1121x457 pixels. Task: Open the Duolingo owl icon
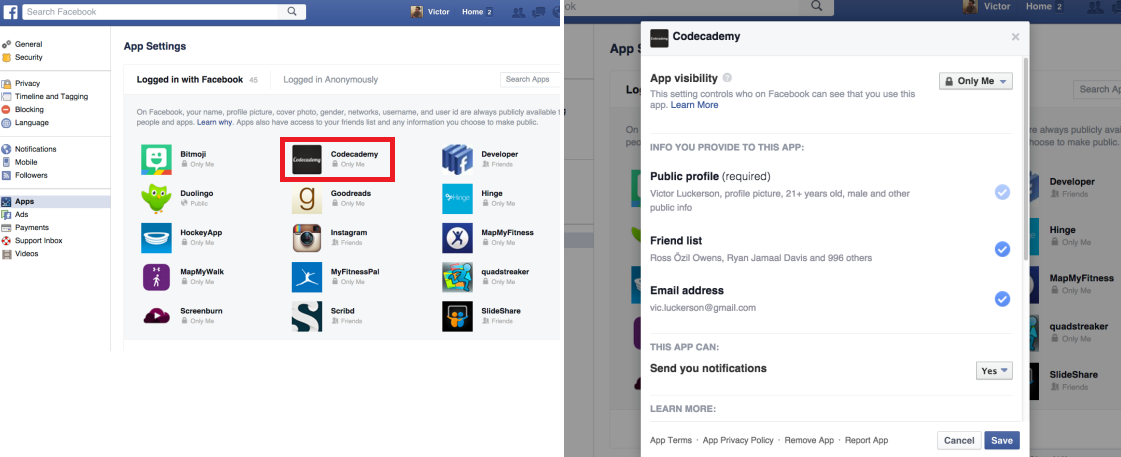[x=156, y=199]
